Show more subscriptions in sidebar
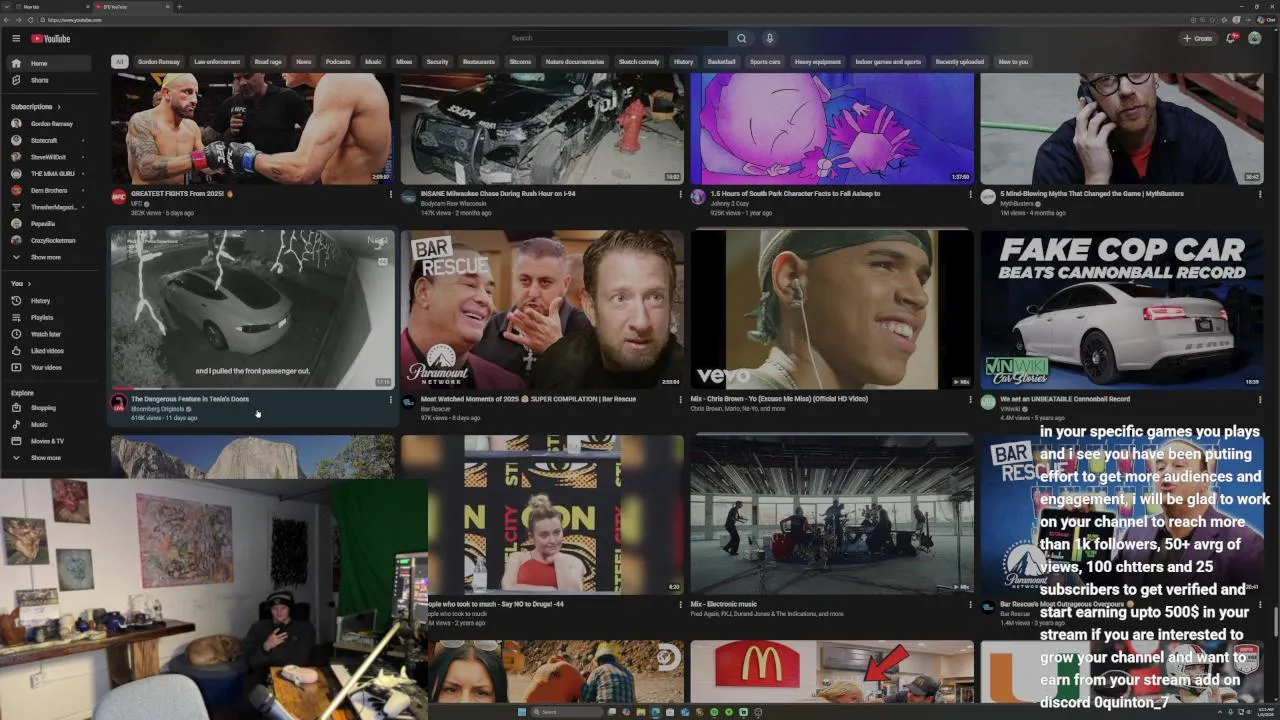Screen dimensions: 1280x720 click(50, 257)
